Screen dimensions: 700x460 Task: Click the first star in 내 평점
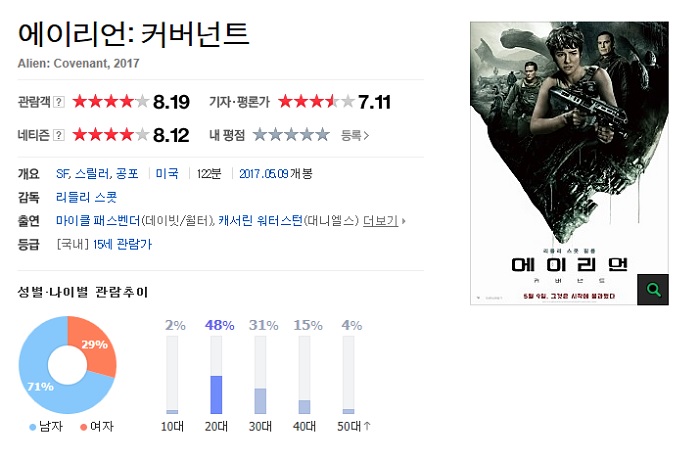point(260,134)
